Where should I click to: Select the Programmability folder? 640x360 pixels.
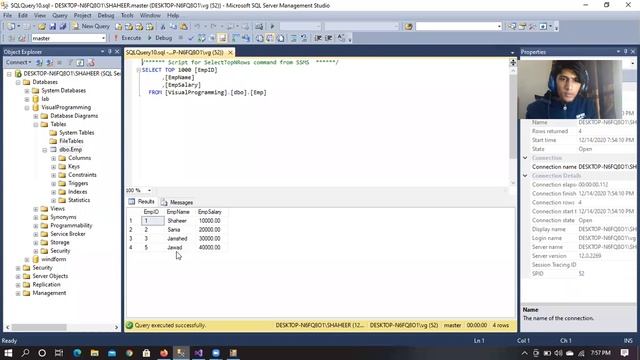coord(71,225)
